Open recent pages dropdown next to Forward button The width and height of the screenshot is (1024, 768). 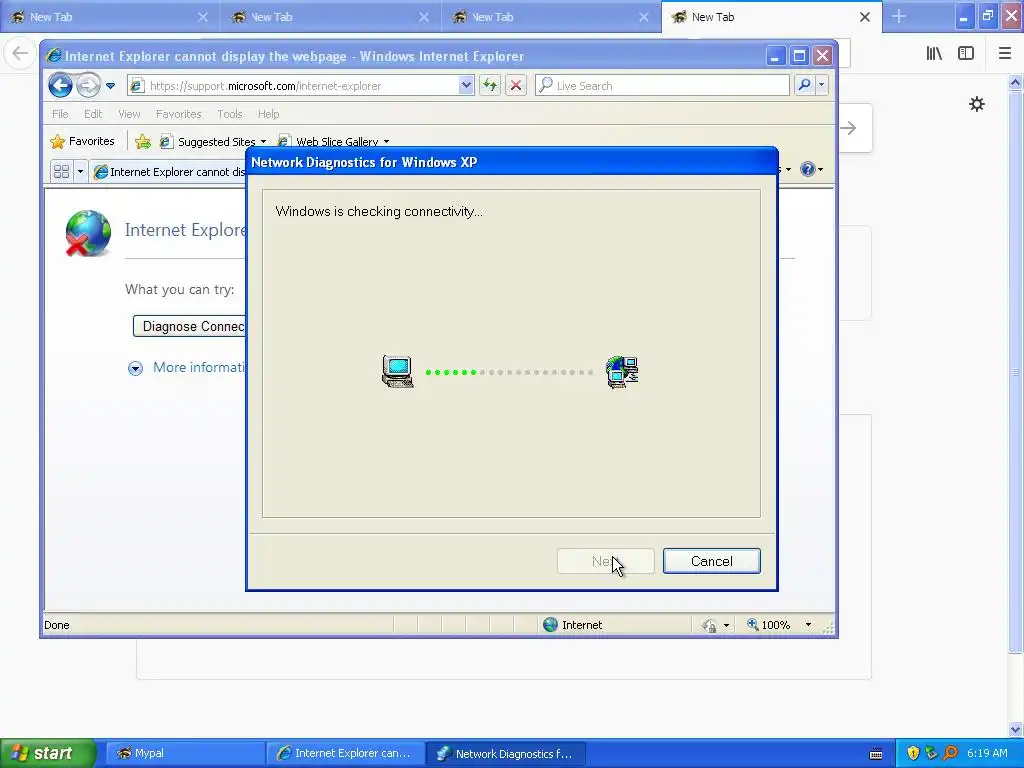click(x=110, y=86)
